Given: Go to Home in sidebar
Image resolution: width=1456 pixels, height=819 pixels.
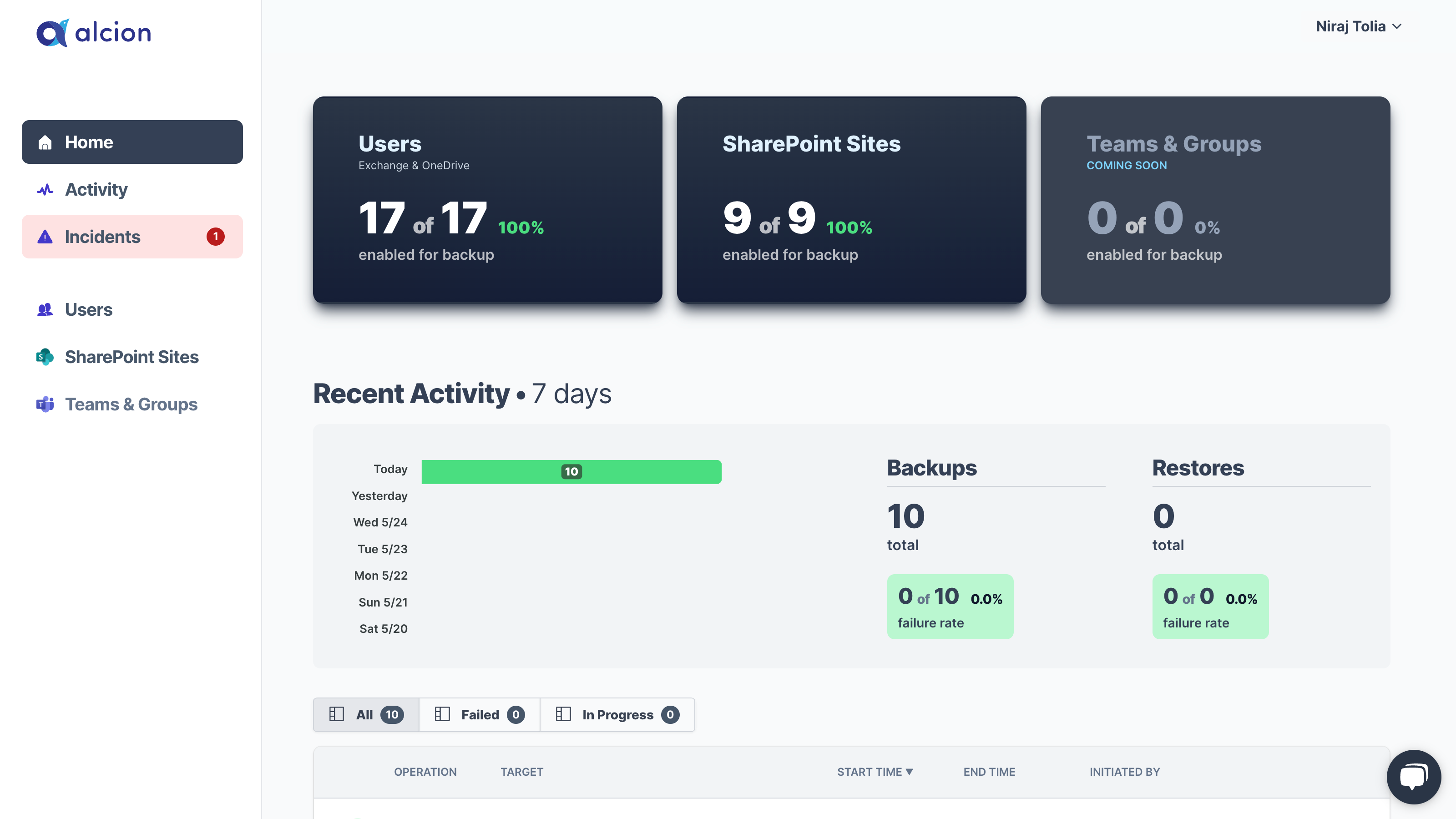Looking at the screenshot, I should [x=132, y=142].
